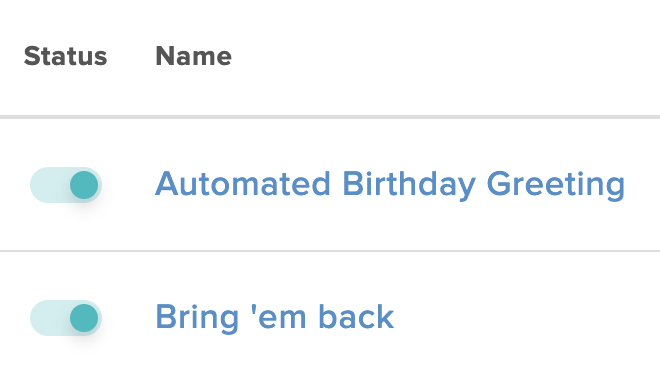This screenshot has width=660, height=378.
Task: Select the word Greeting in the first link
Action: 556,185
